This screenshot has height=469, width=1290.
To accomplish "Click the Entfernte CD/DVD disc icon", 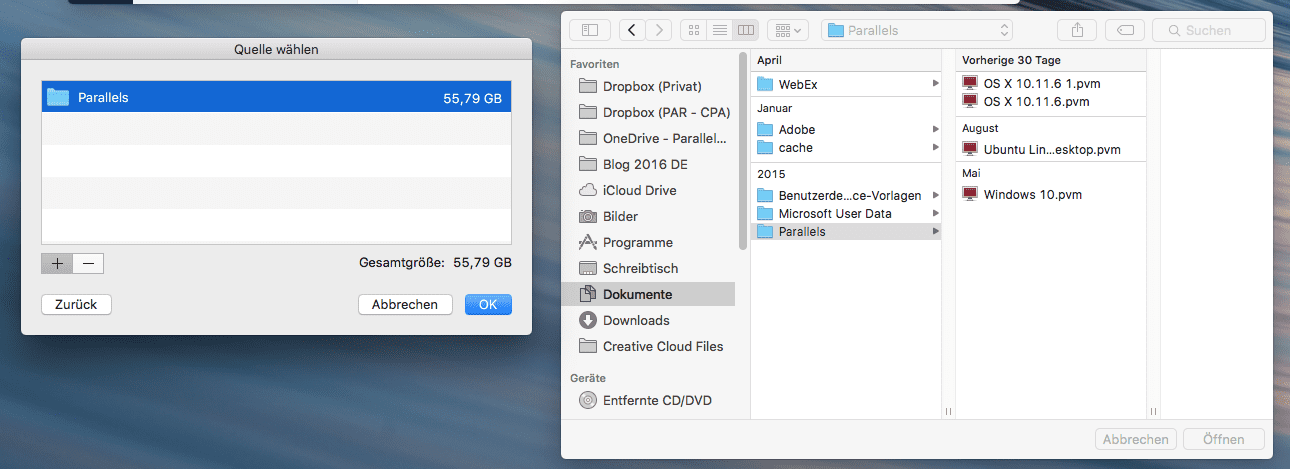I will click(x=588, y=401).
